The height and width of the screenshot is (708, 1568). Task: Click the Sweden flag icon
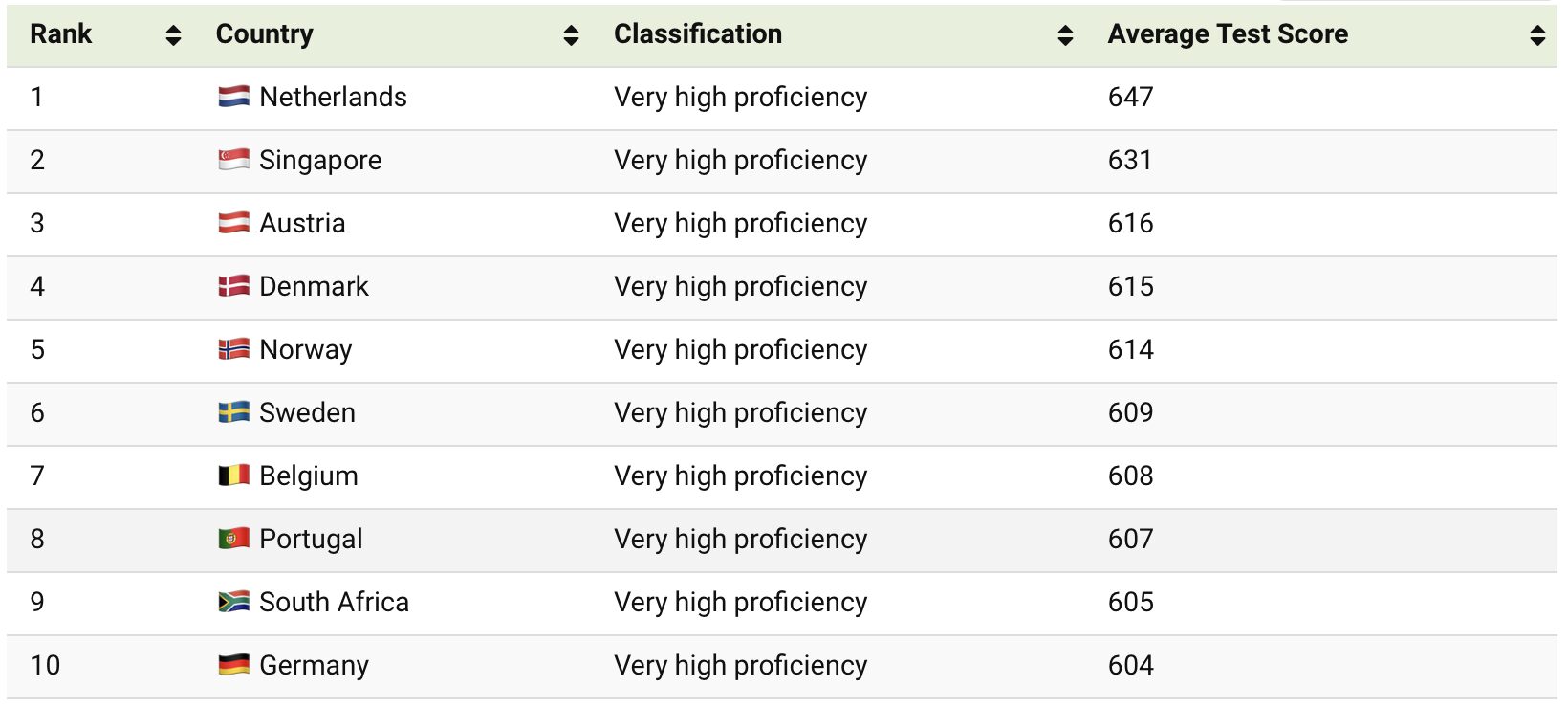[x=232, y=411]
